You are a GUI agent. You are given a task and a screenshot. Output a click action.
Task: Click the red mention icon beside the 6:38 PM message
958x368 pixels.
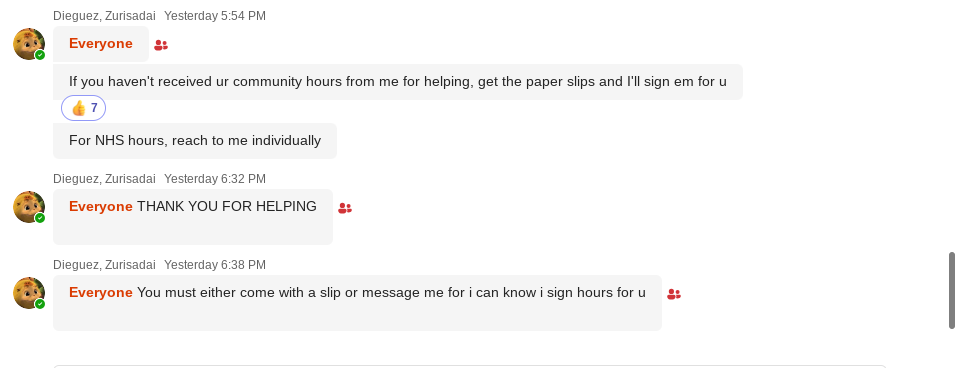tap(674, 294)
